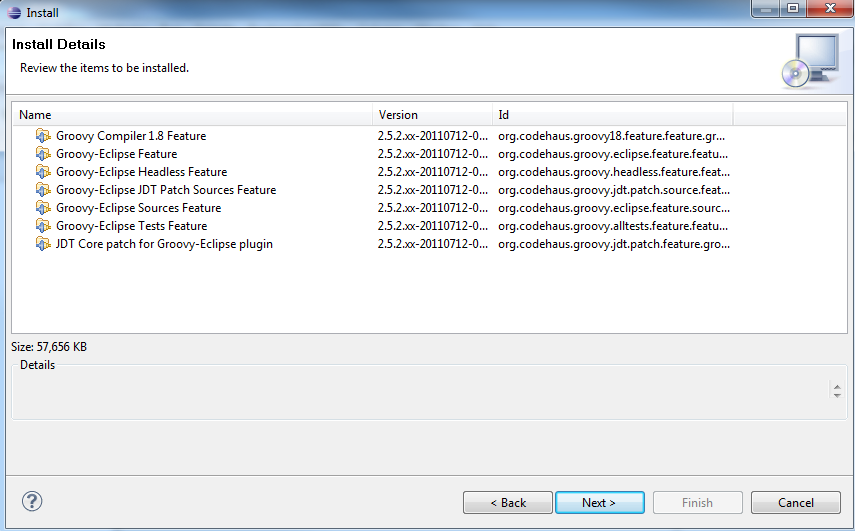
Task: Click id org.codehaus.groovy.eclipse.feature.sourc...
Action: point(613,208)
